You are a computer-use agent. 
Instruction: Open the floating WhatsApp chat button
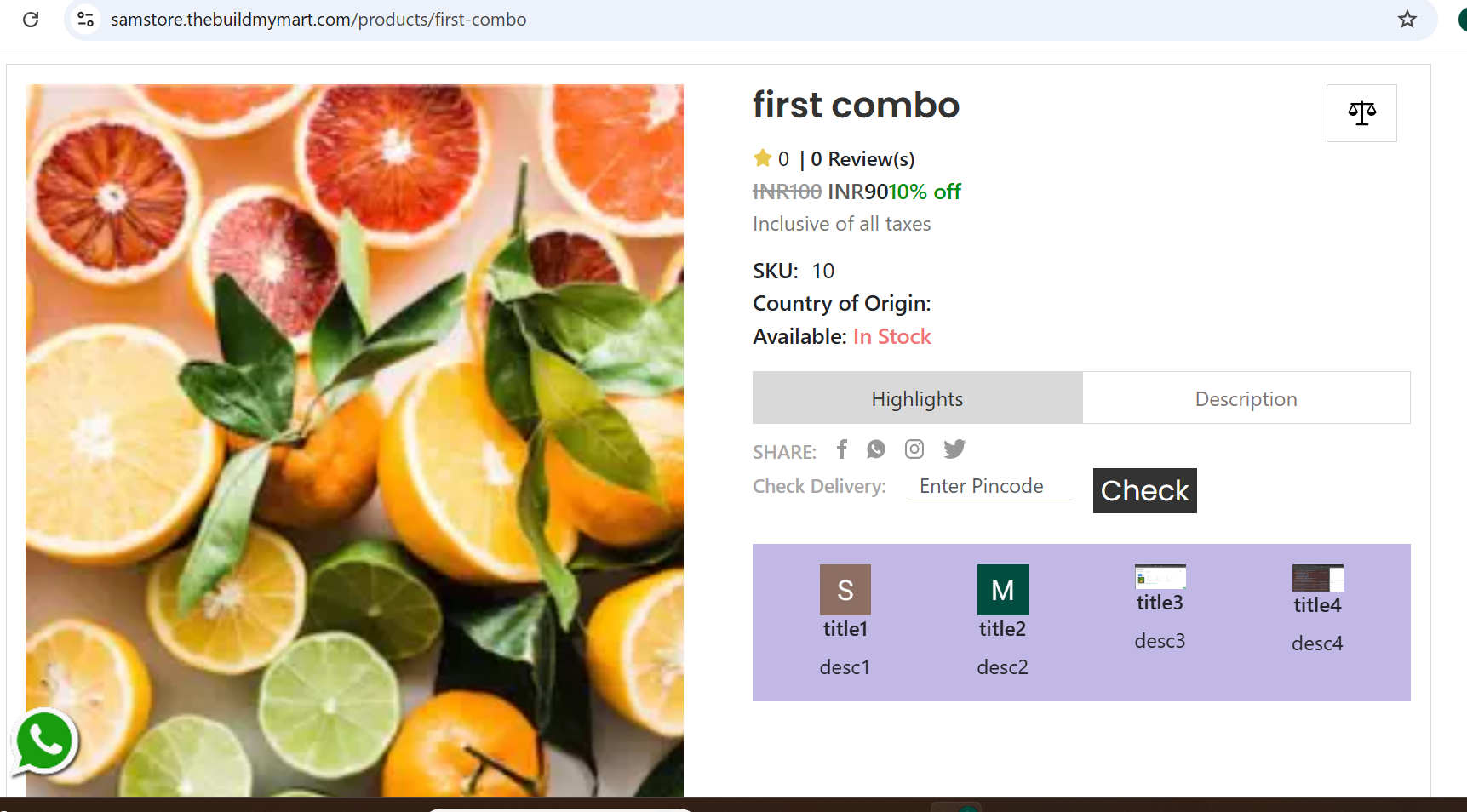click(x=44, y=741)
